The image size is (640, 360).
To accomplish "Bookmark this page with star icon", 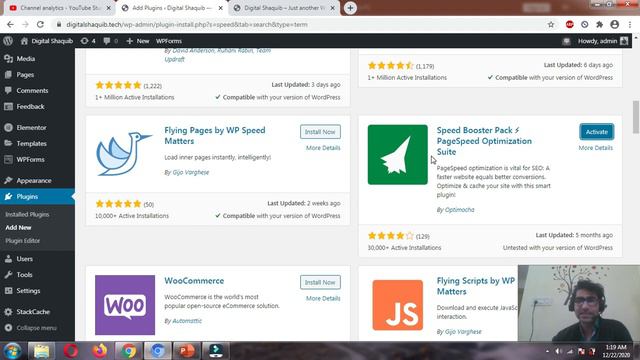I will pos(551,24).
